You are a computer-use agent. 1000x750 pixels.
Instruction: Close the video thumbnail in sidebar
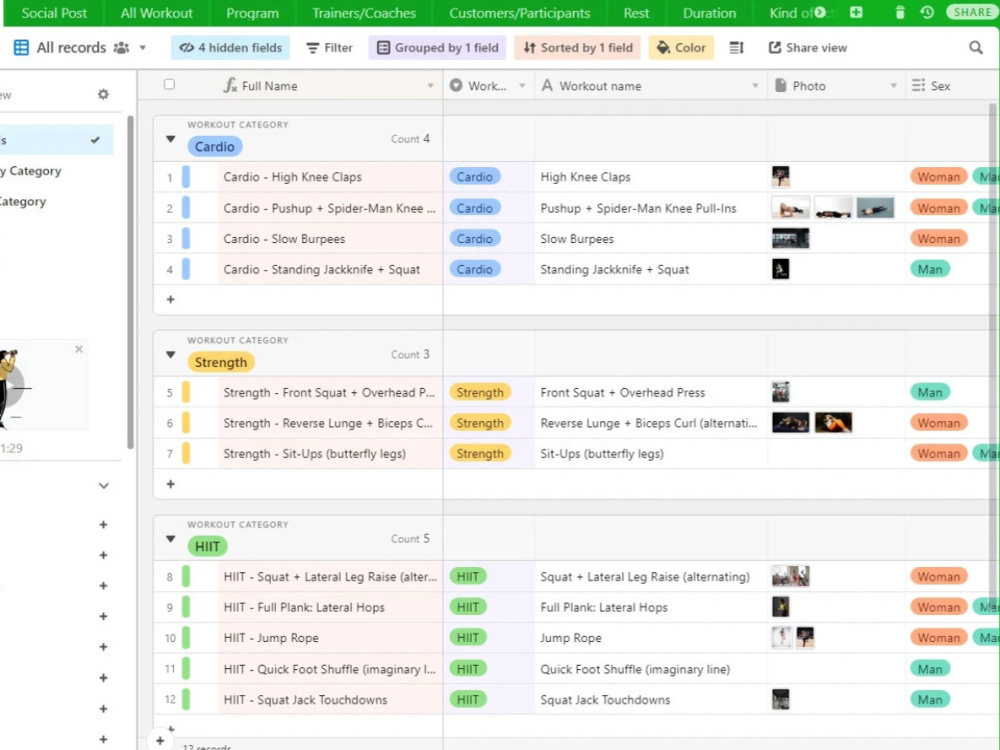click(x=79, y=349)
